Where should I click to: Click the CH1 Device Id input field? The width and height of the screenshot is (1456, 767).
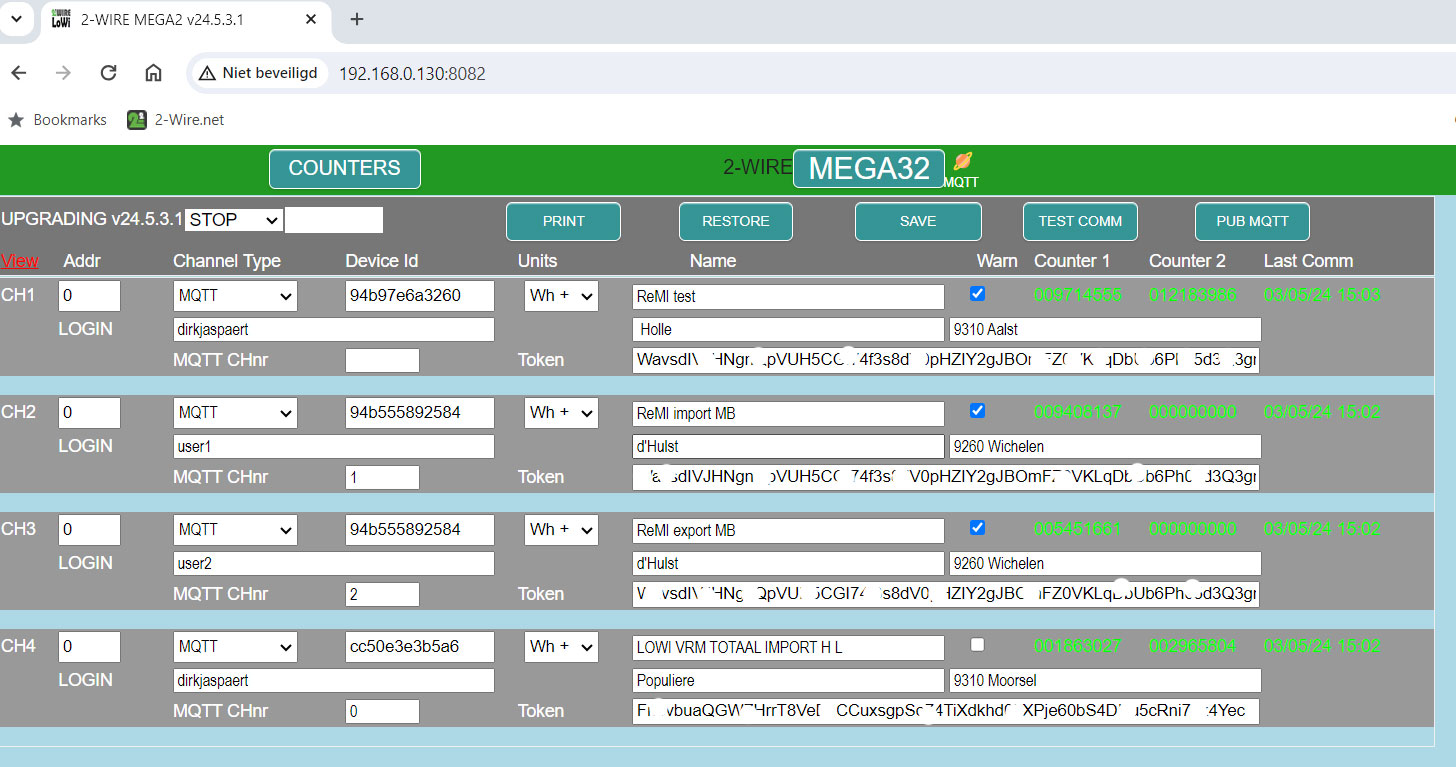coord(420,296)
